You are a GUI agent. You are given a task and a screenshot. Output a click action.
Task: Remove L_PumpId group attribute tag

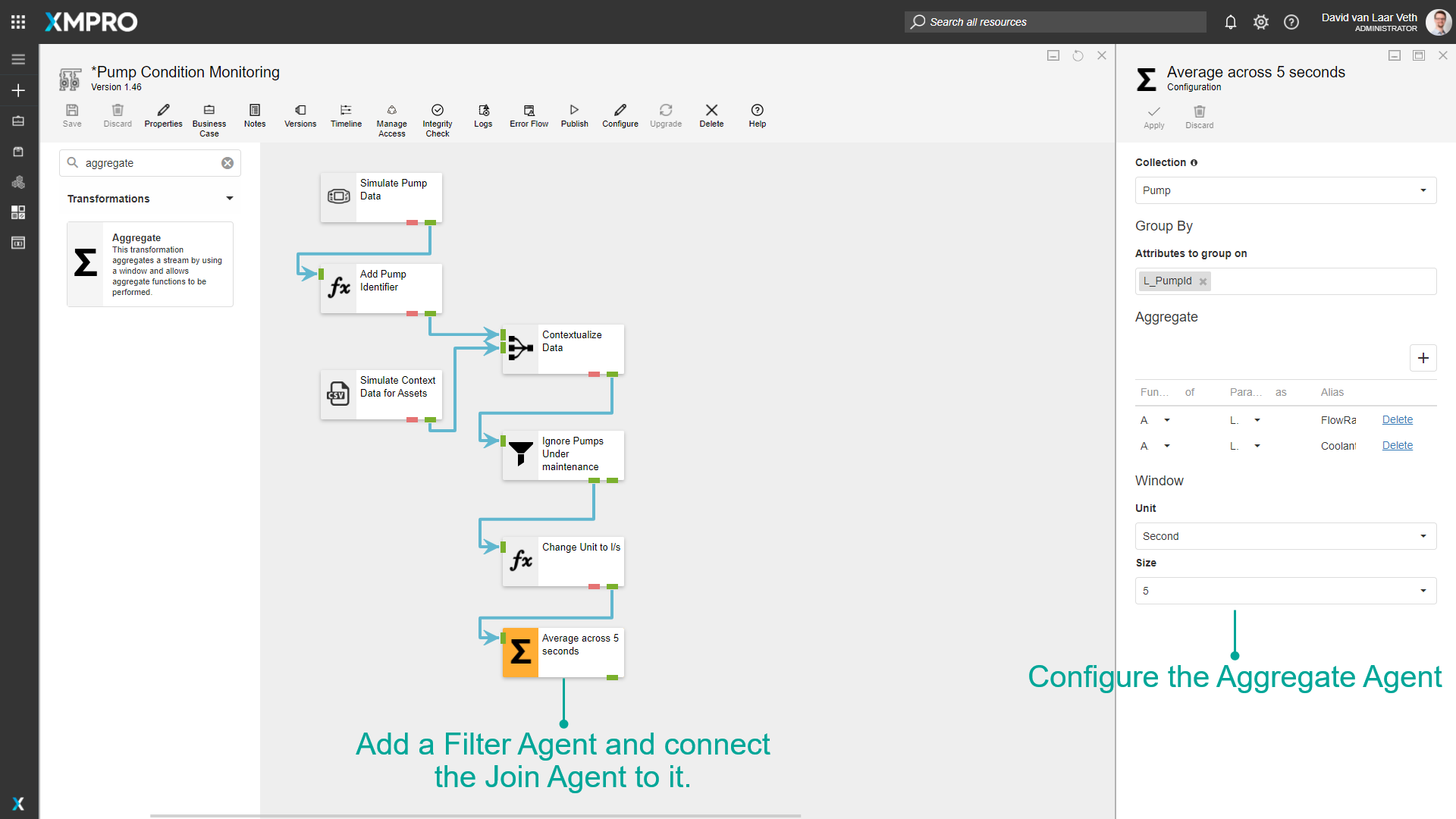coord(1203,281)
